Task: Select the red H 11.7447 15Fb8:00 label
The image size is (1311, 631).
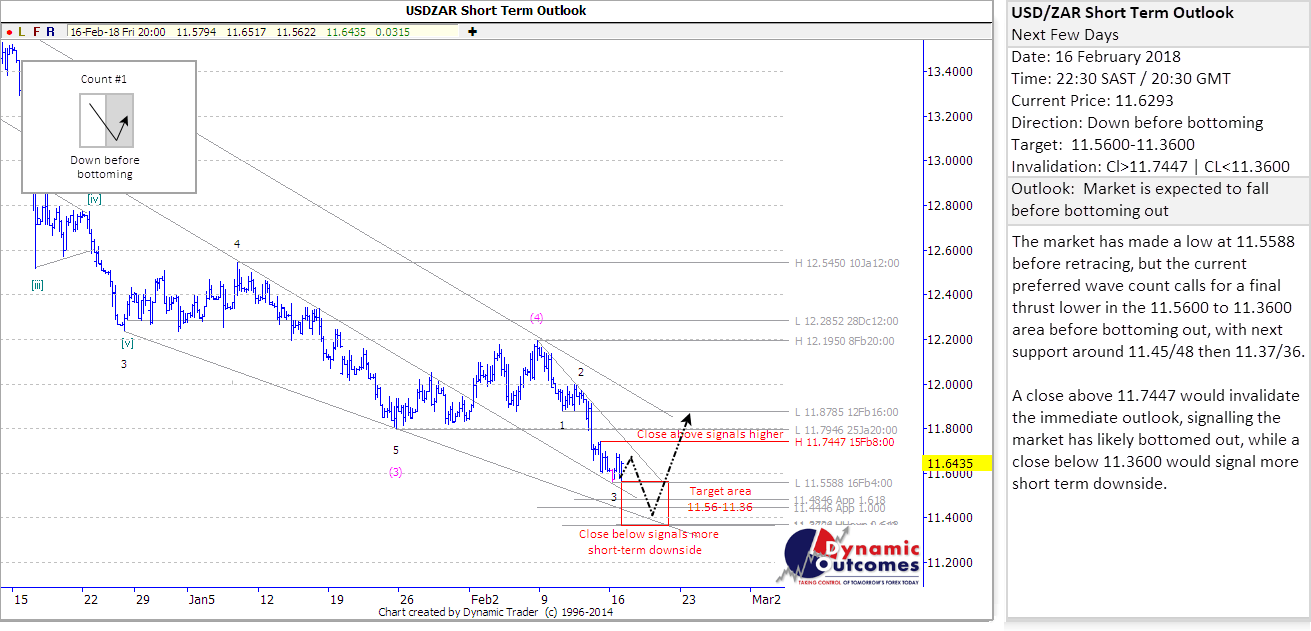Action: coord(845,441)
